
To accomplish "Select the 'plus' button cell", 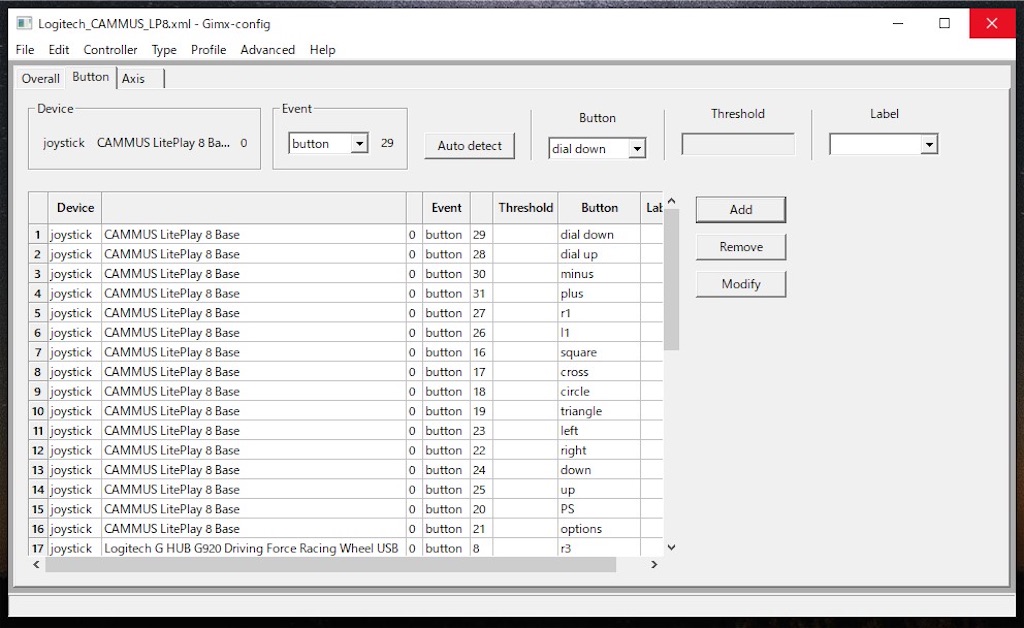I will (x=599, y=293).
